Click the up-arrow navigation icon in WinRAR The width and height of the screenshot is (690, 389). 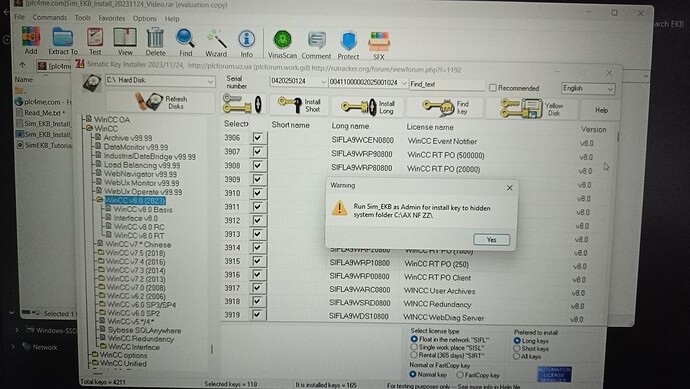click(x=22, y=65)
